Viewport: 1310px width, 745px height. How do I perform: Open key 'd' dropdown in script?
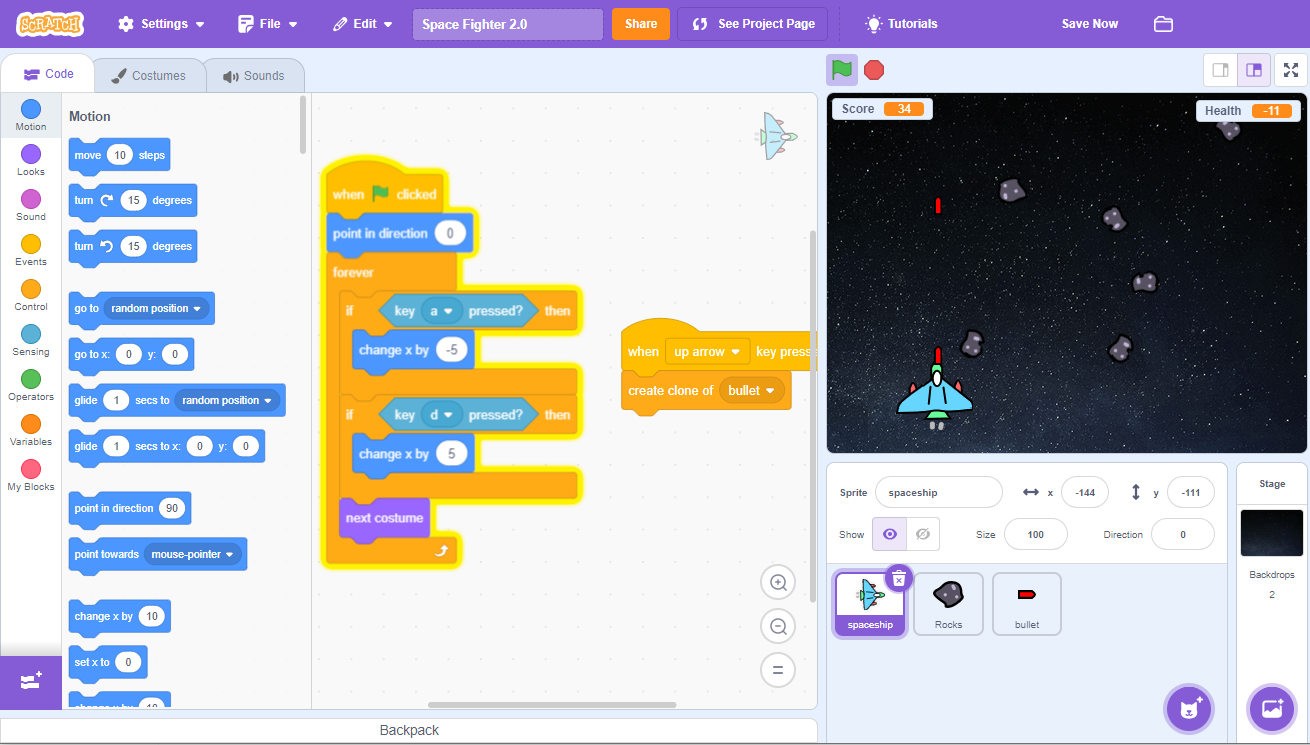point(441,415)
